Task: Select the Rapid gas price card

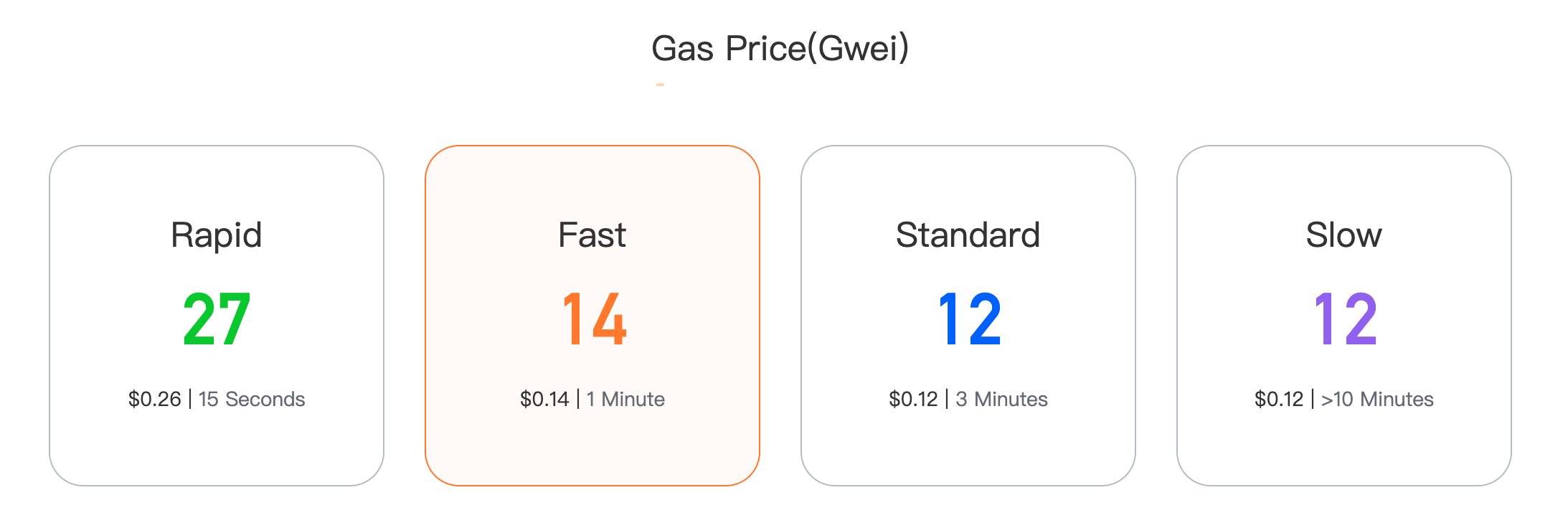Action: tap(217, 316)
